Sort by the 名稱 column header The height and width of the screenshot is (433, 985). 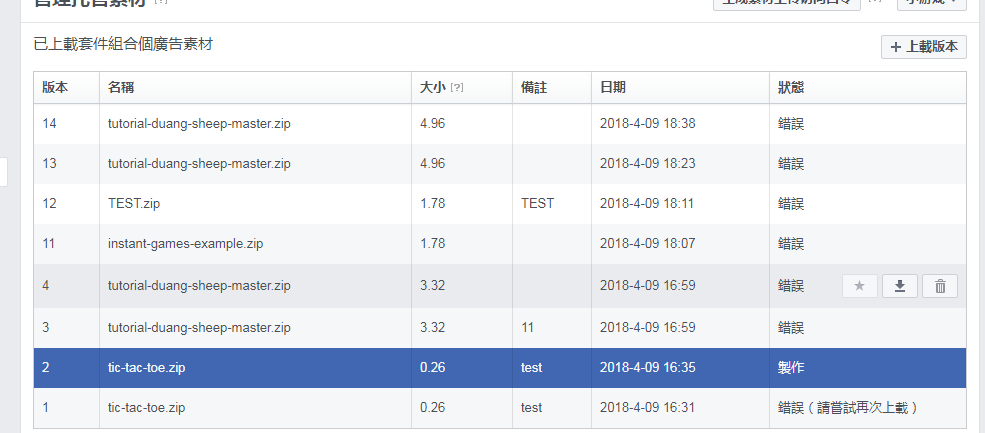121,88
